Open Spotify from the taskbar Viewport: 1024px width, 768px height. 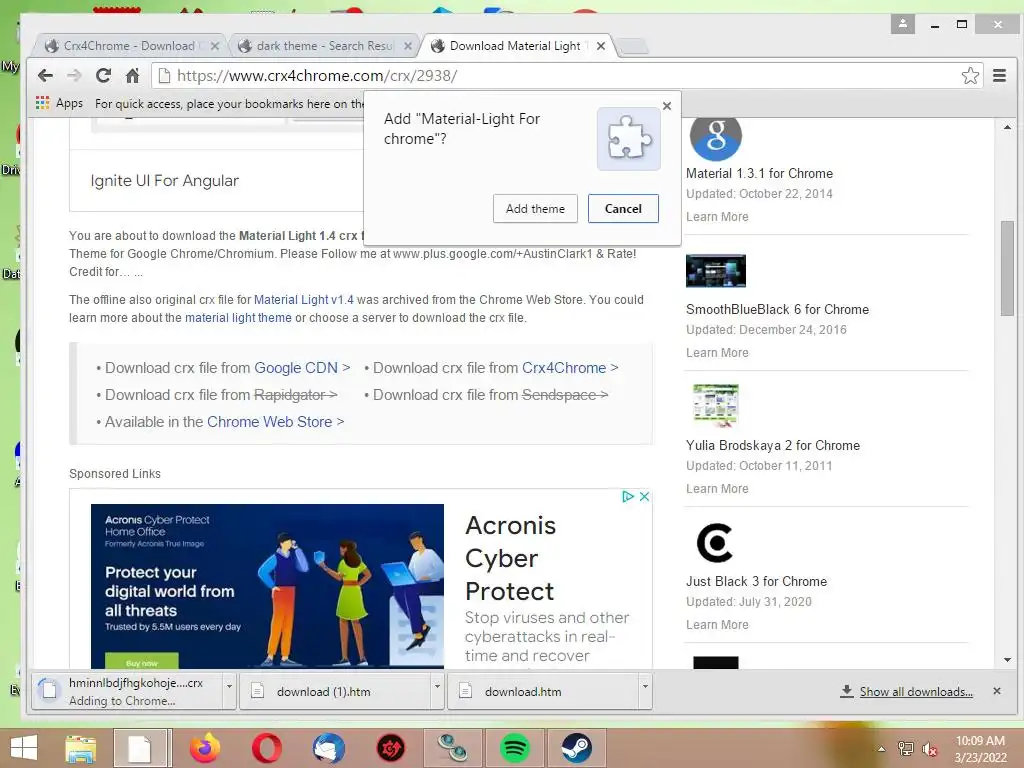click(x=515, y=748)
